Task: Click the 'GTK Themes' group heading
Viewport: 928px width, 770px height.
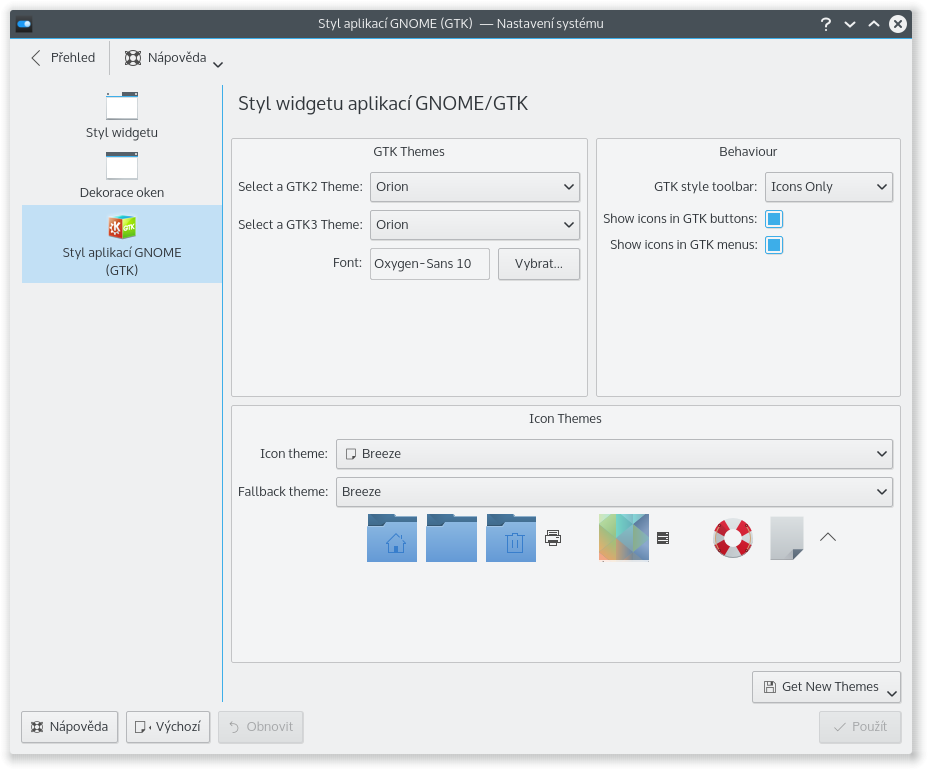Action: 409,152
